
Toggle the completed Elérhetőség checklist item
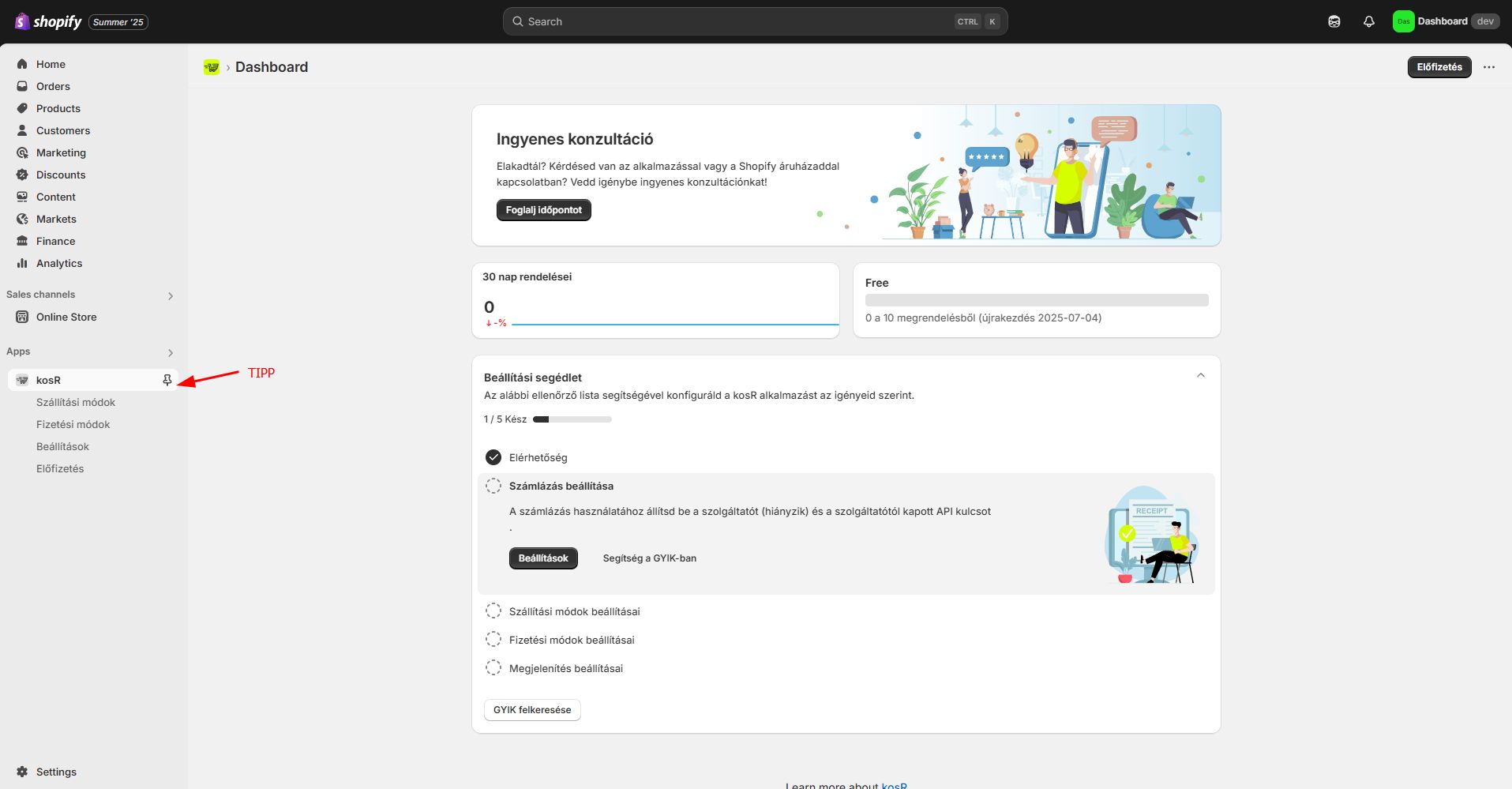tap(493, 457)
